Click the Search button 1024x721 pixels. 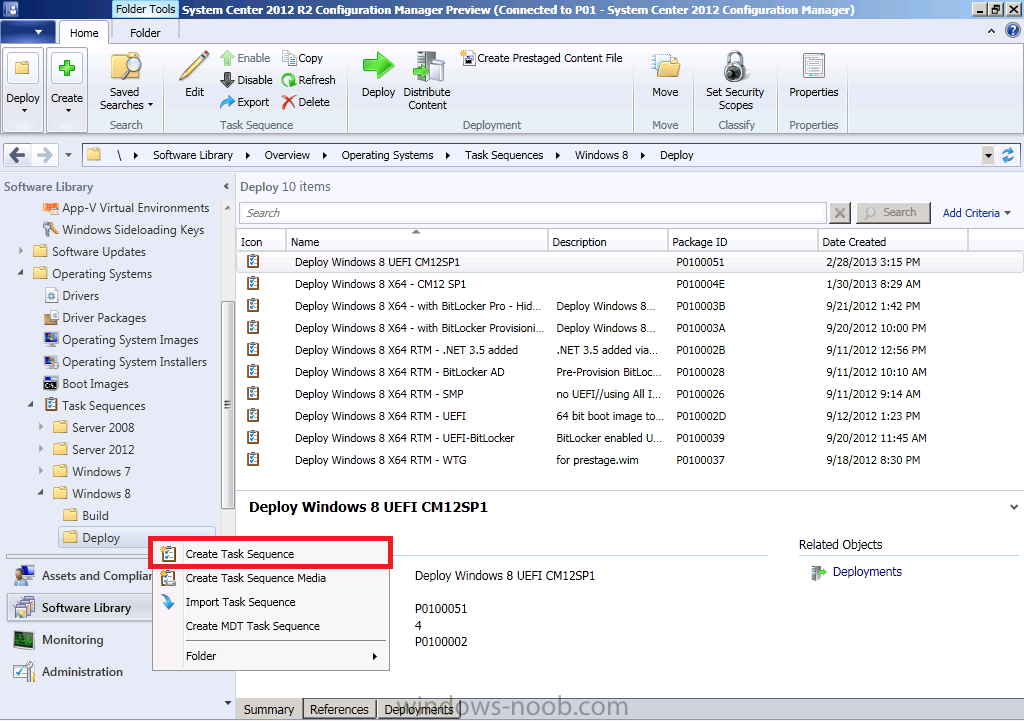click(x=893, y=213)
